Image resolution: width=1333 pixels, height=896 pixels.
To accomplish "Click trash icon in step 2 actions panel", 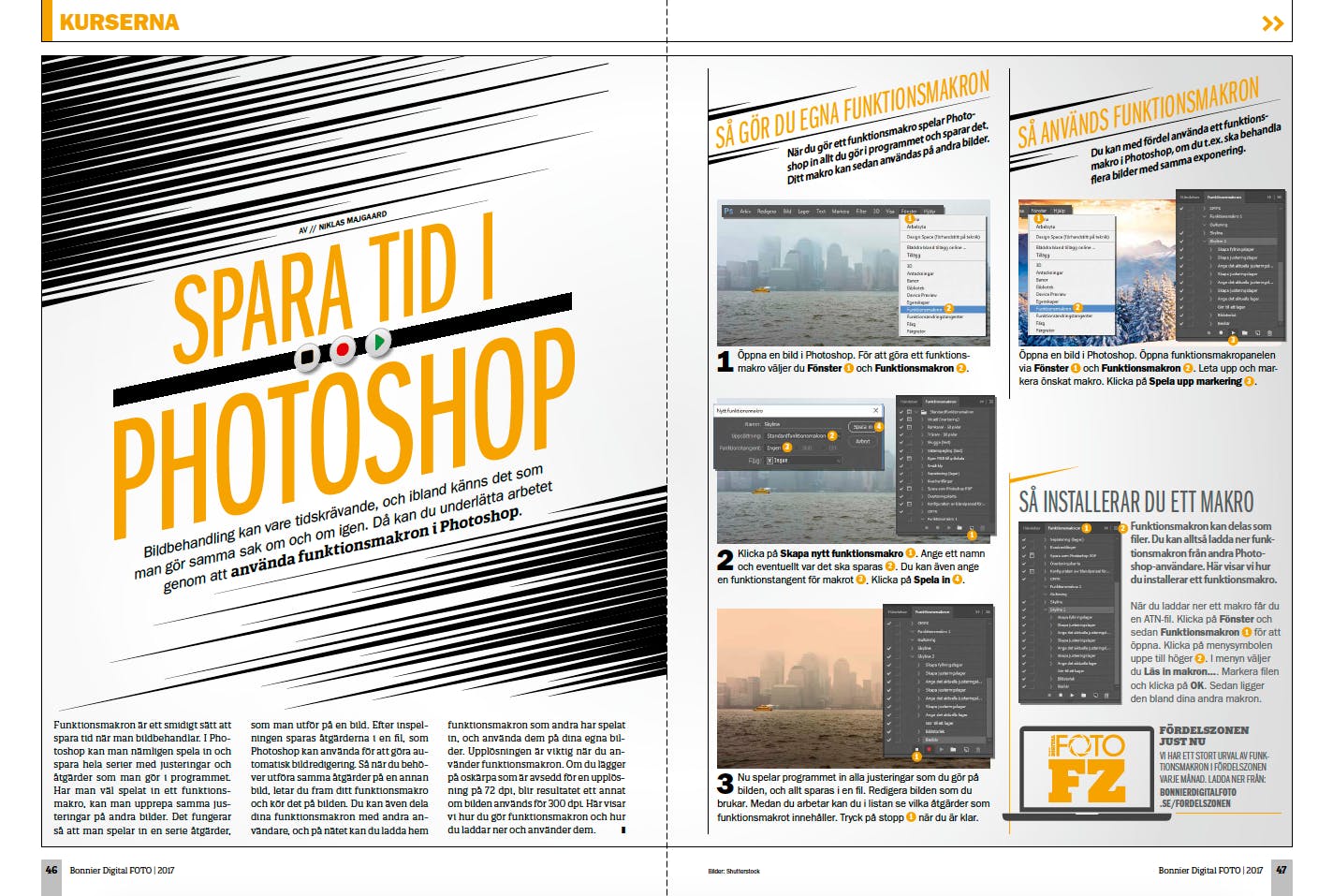I will [983, 528].
